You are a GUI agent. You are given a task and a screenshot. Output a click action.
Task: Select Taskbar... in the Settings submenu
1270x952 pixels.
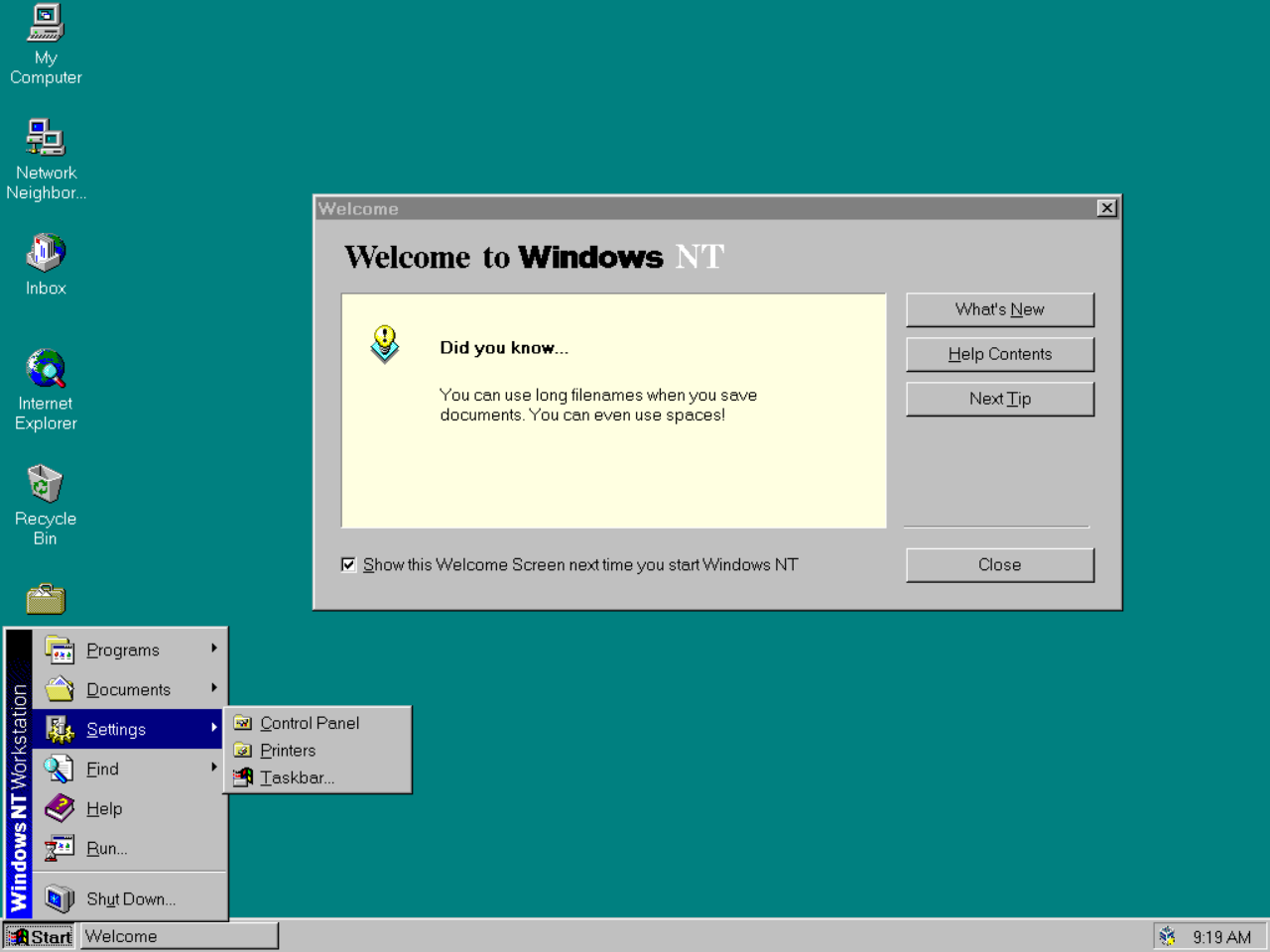pyautogui.click(x=297, y=777)
